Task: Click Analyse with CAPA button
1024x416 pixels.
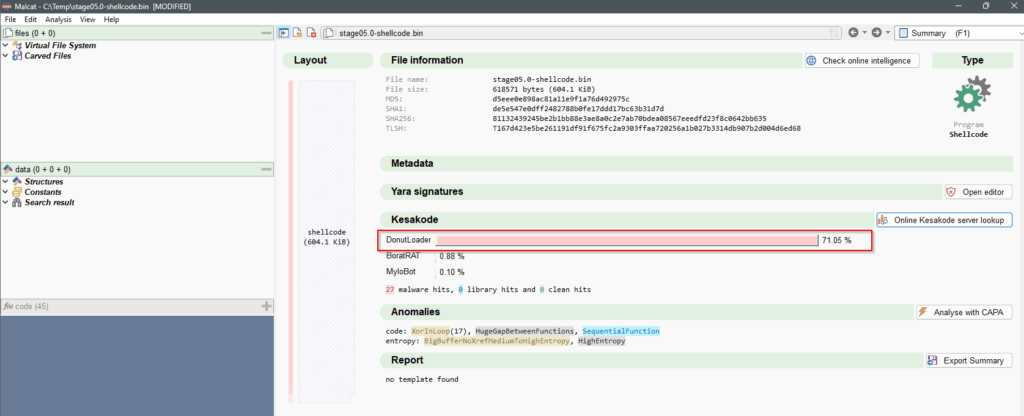Action: [x=964, y=312]
